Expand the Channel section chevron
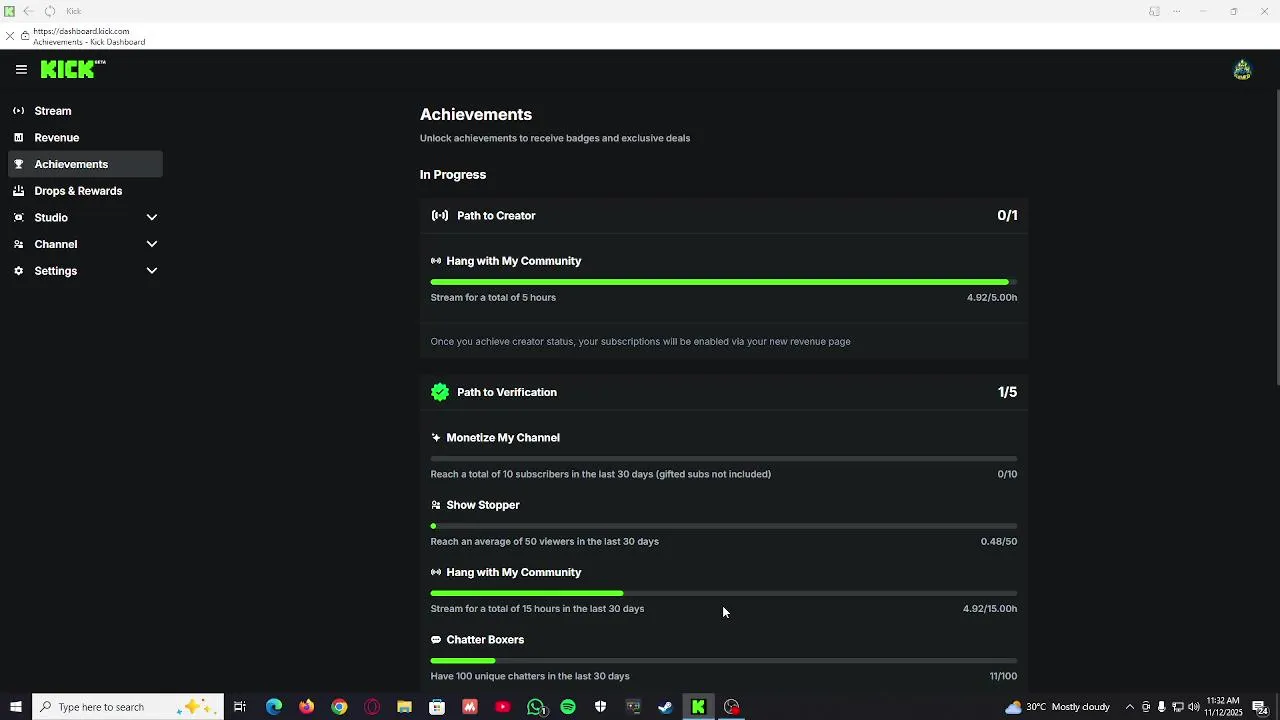 click(152, 244)
